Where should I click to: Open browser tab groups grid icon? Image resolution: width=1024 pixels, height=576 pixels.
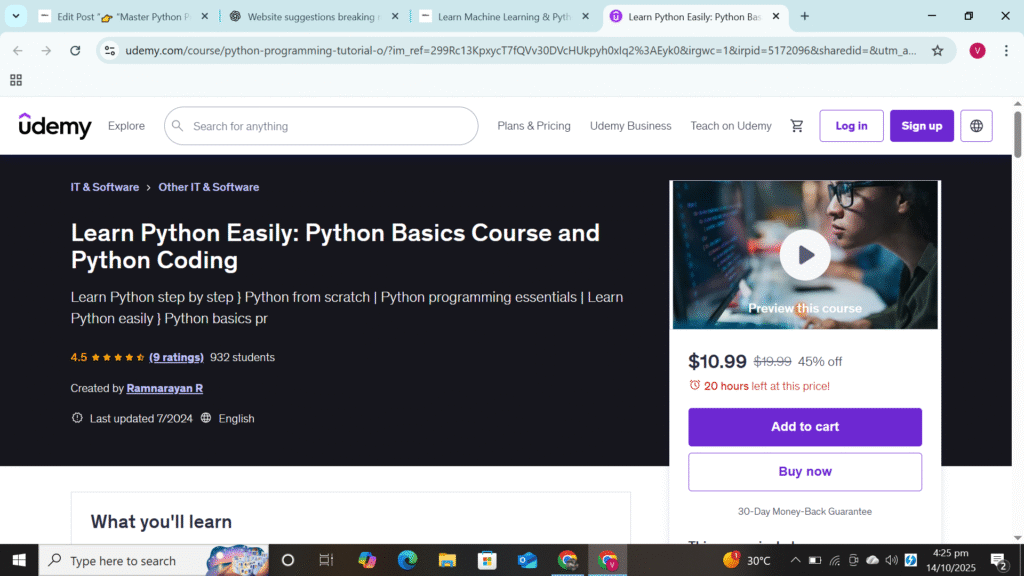coord(16,80)
